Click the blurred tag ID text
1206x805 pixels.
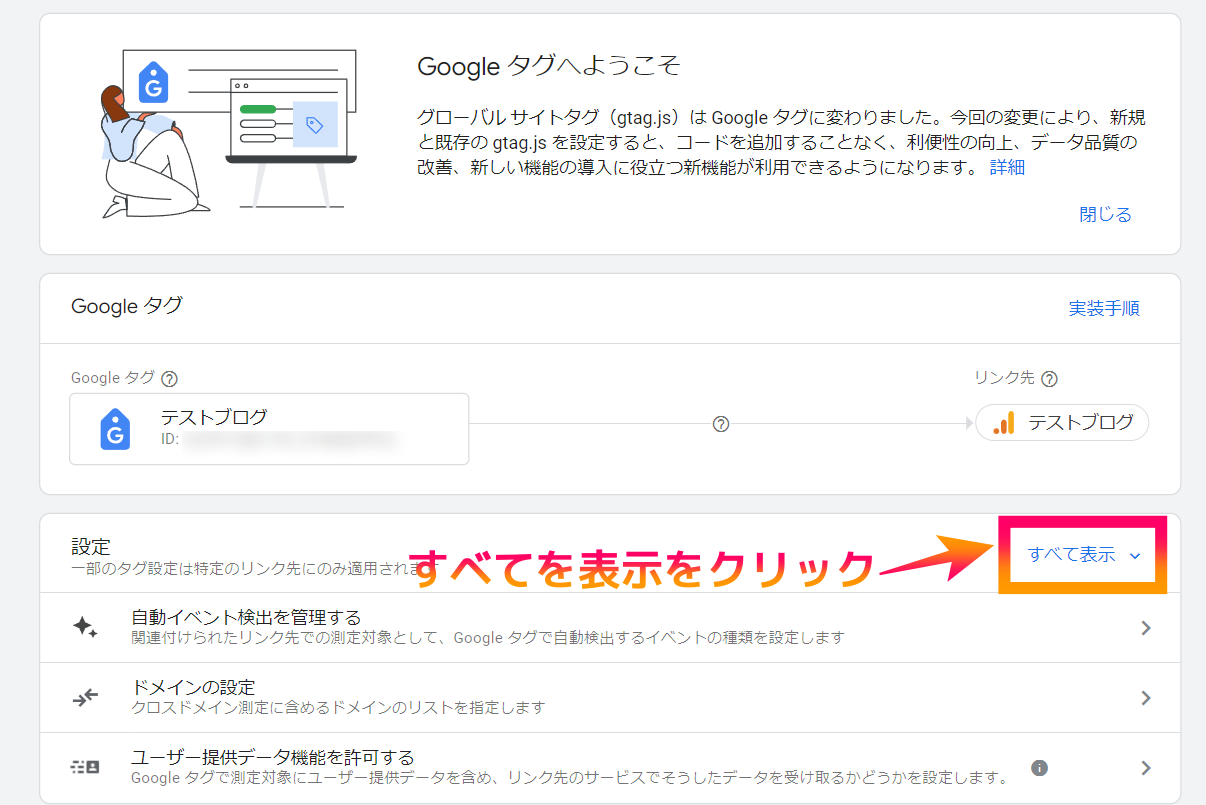tap(290, 438)
